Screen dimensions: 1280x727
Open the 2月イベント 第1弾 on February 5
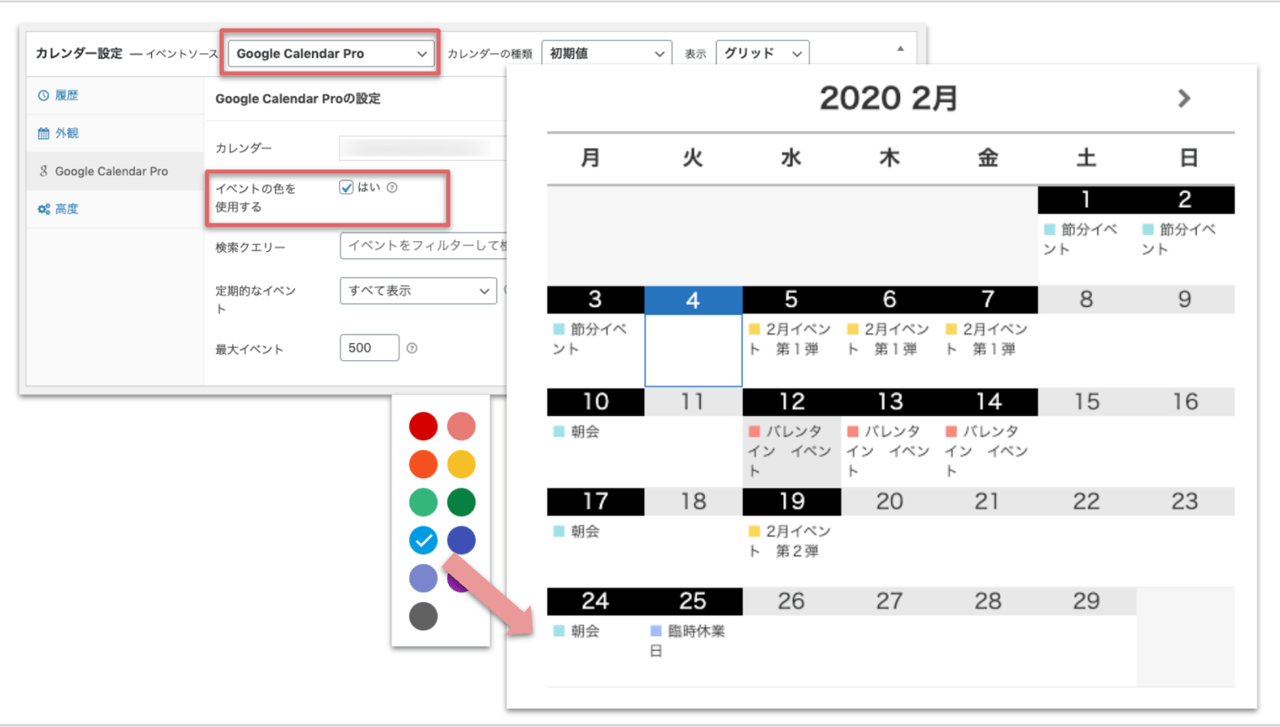click(788, 339)
